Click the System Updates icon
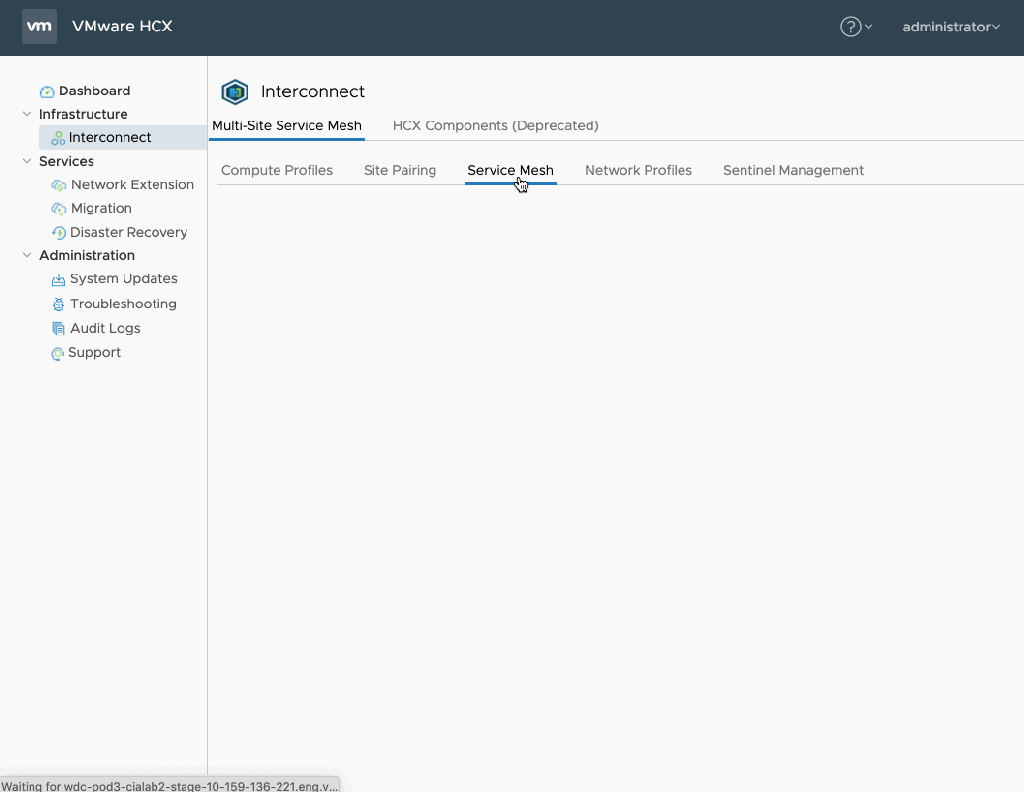This screenshot has width=1024, height=792. click(58, 280)
